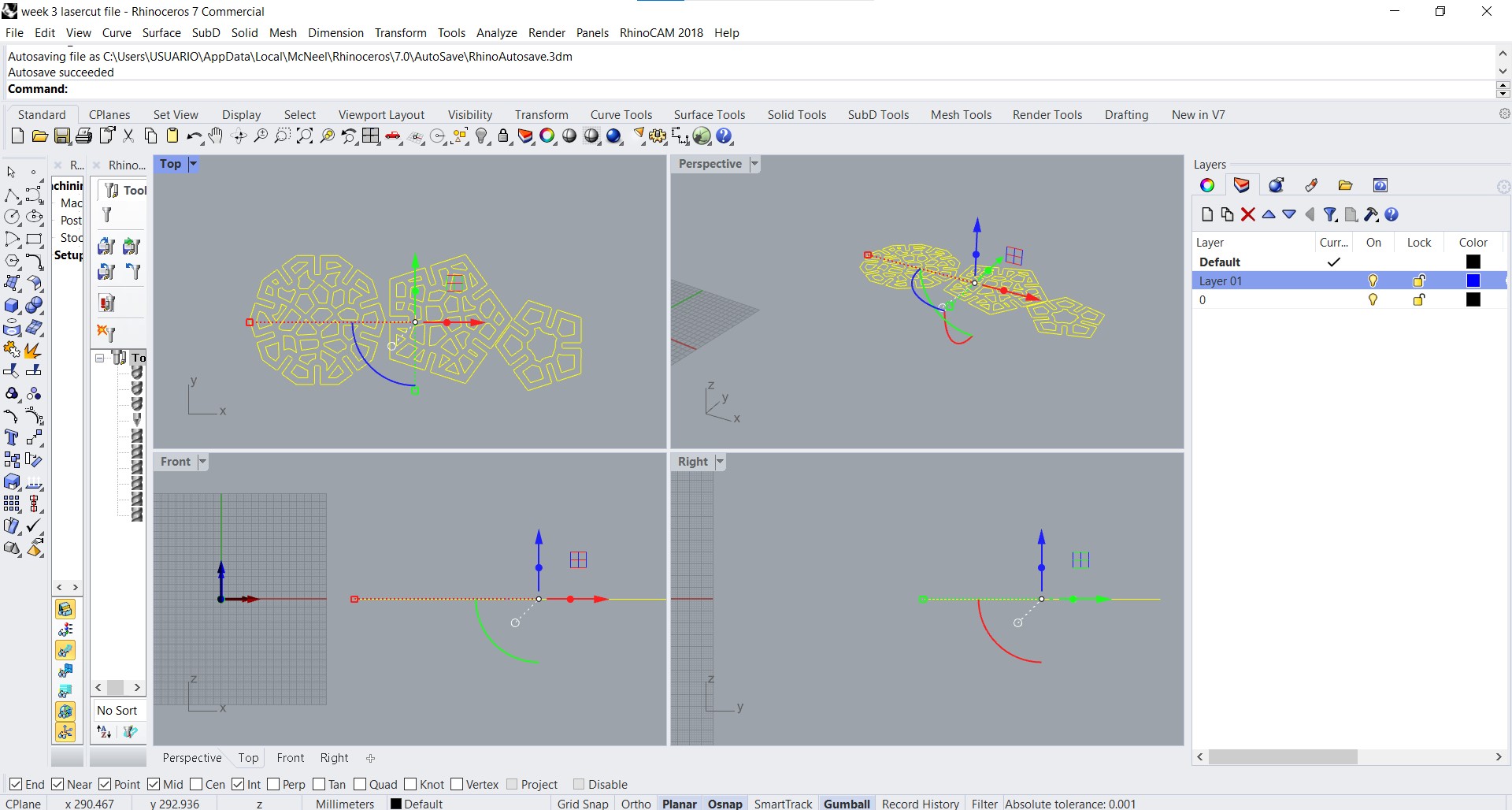Change Default layer black color swatch
The height and width of the screenshot is (810, 1512).
click(1473, 262)
